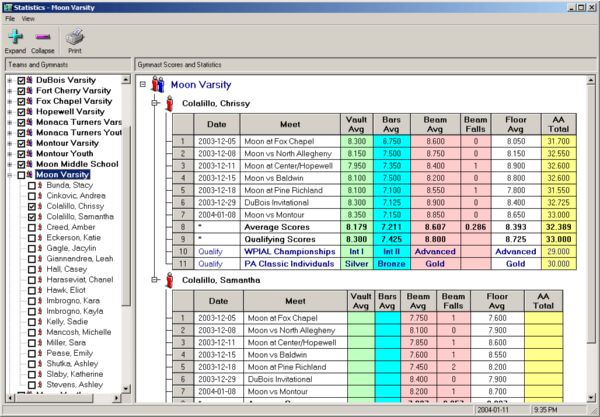Check the Giannandrea, Leah checkbox

32,259
